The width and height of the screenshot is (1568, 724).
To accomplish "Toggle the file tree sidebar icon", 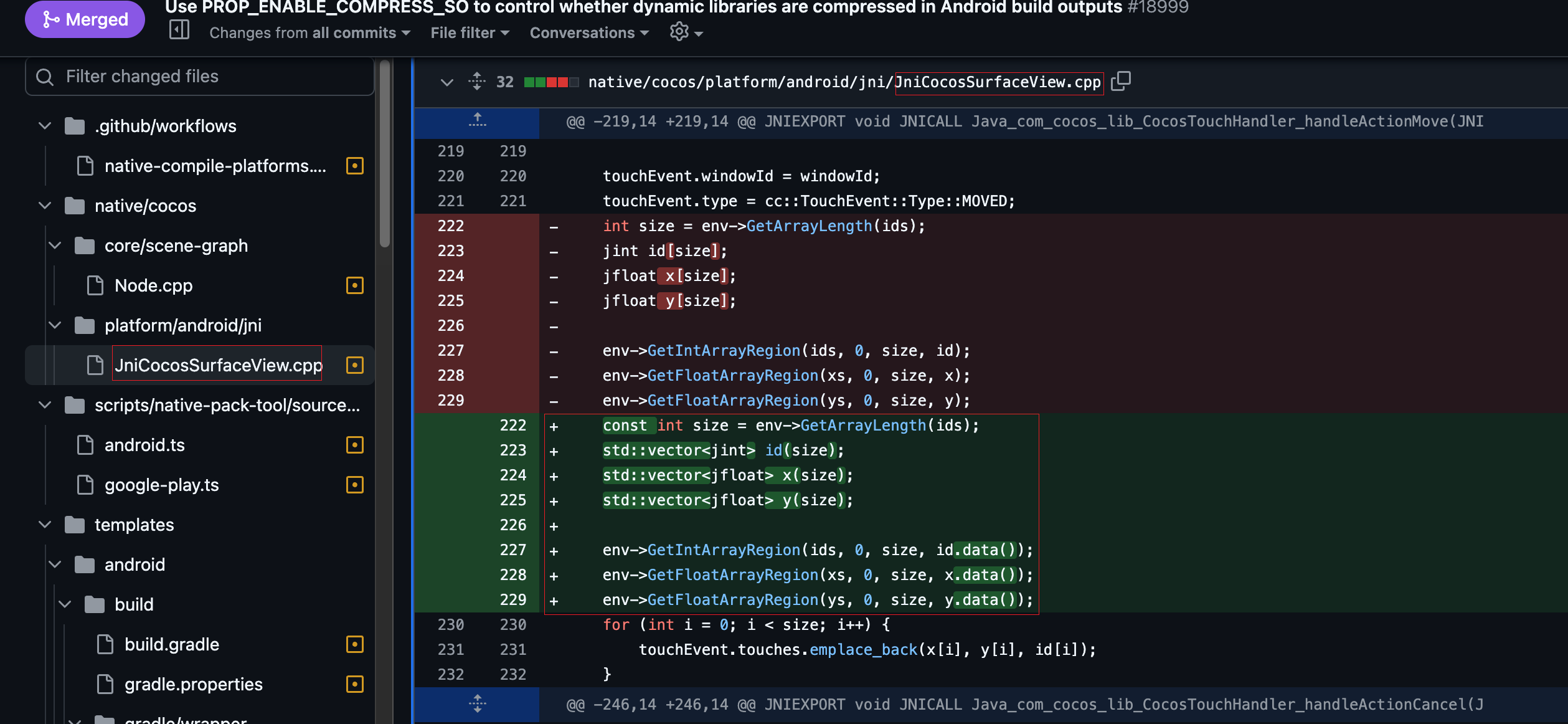I will click(179, 30).
